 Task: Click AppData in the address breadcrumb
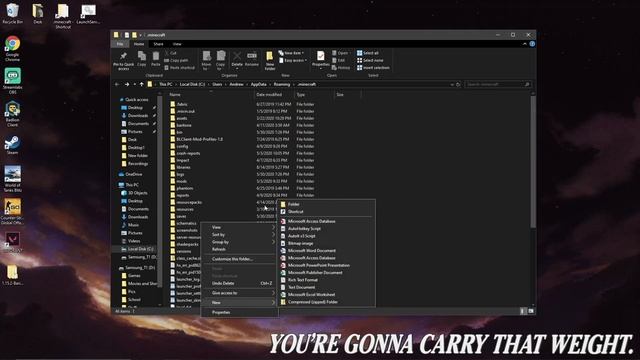click(258, 84)
